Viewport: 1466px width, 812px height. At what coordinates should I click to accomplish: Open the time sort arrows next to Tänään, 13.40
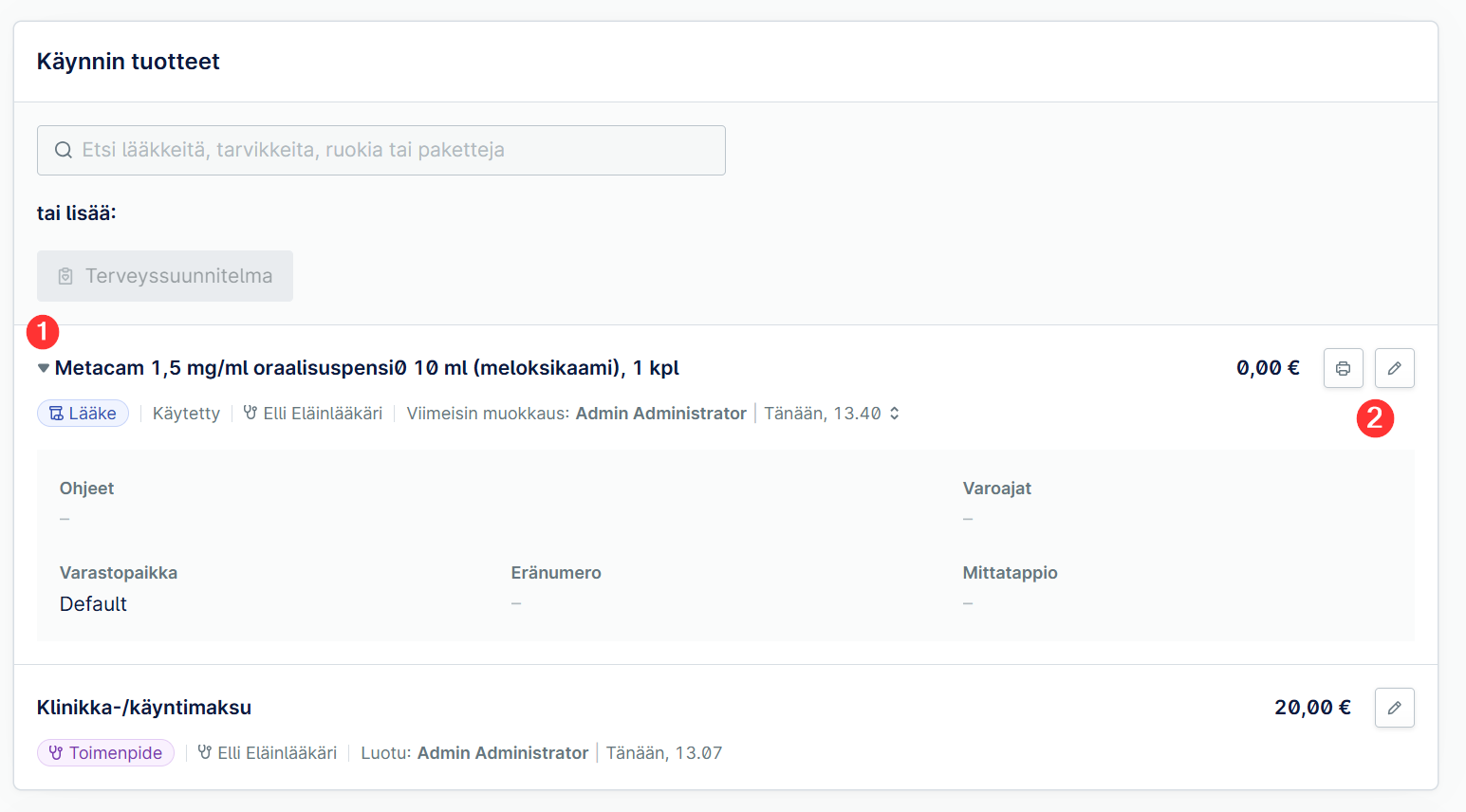point(894,414)
